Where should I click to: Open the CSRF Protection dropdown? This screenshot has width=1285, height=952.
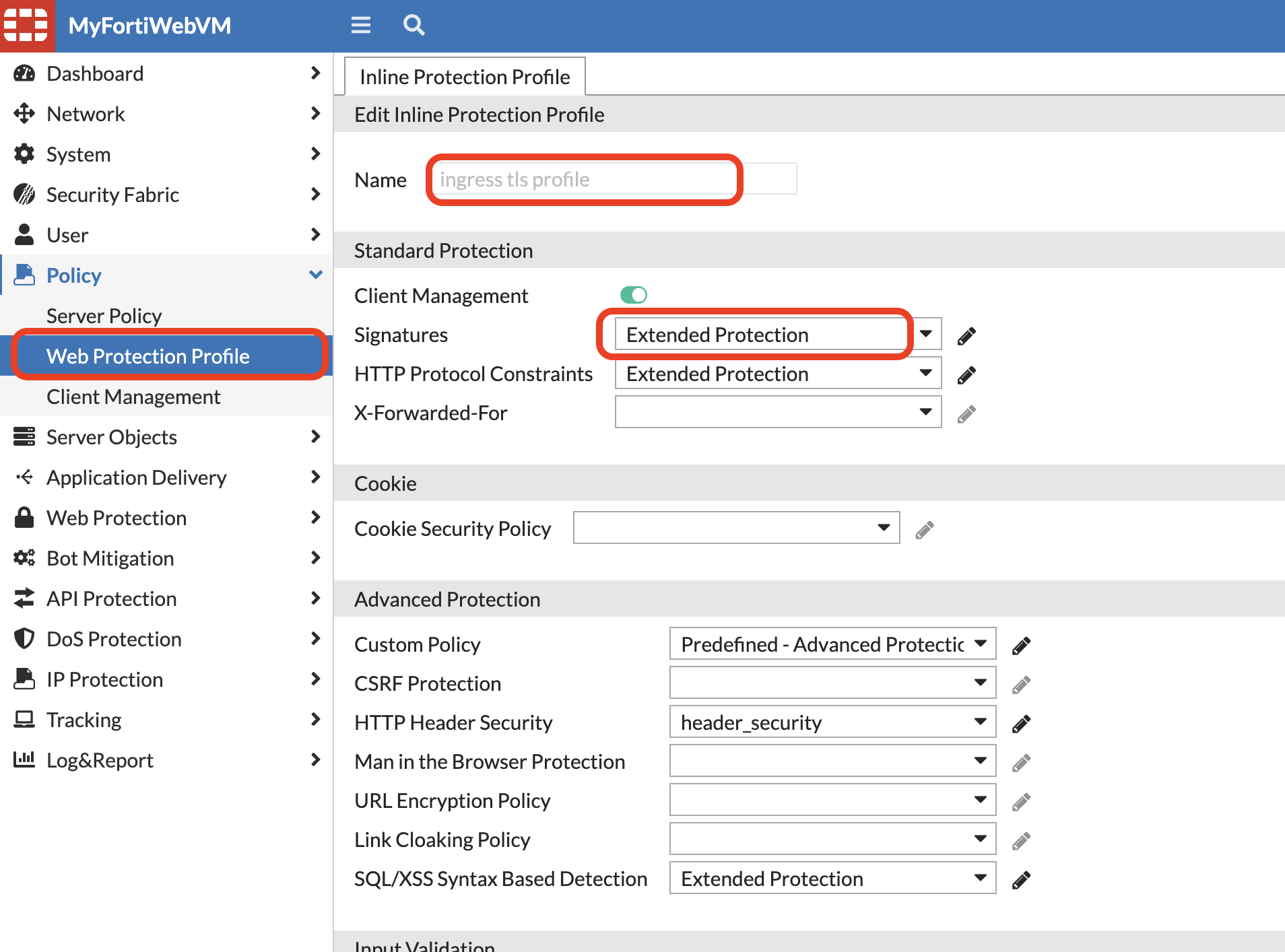click(833, 683)
